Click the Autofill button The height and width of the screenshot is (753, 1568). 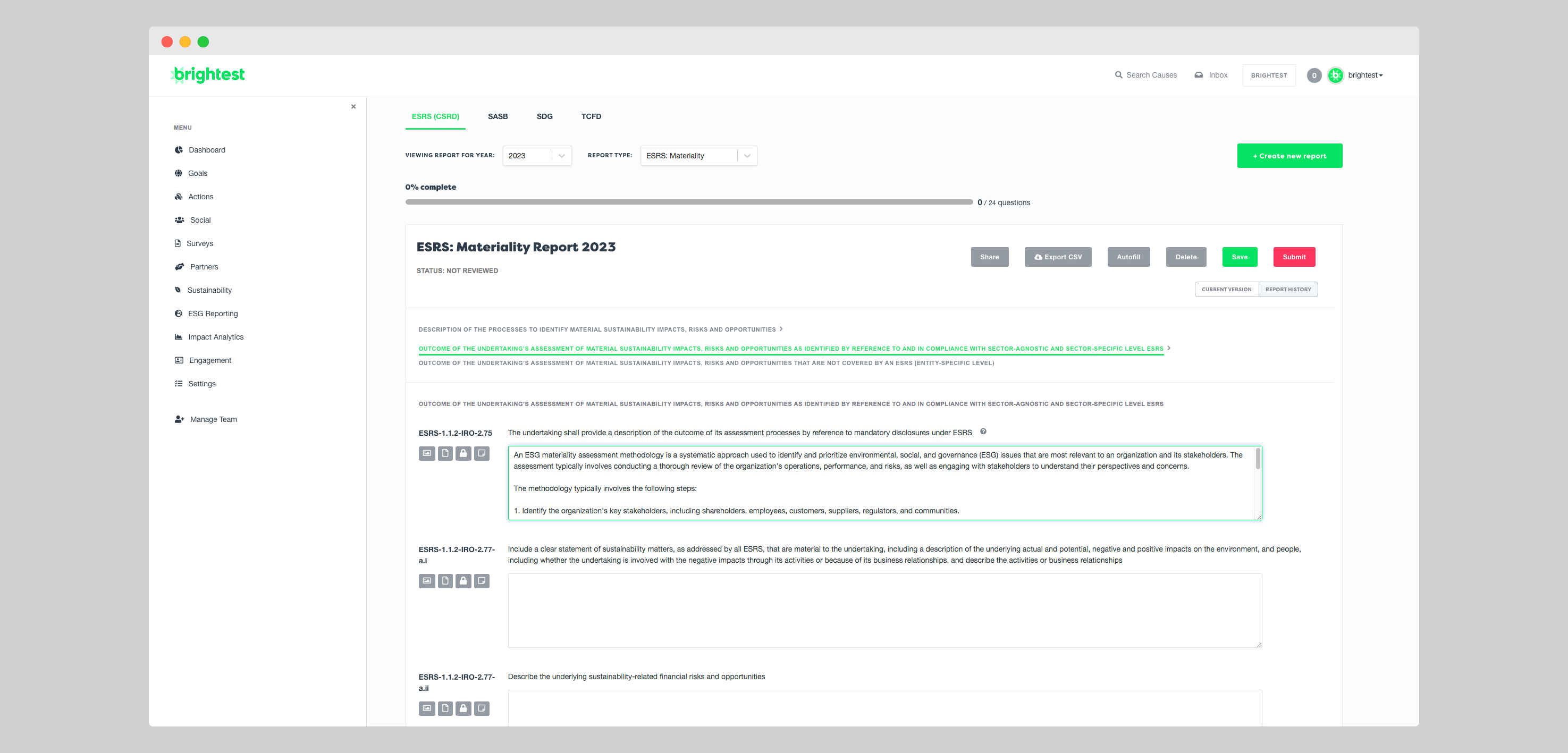coord(1128,257)
